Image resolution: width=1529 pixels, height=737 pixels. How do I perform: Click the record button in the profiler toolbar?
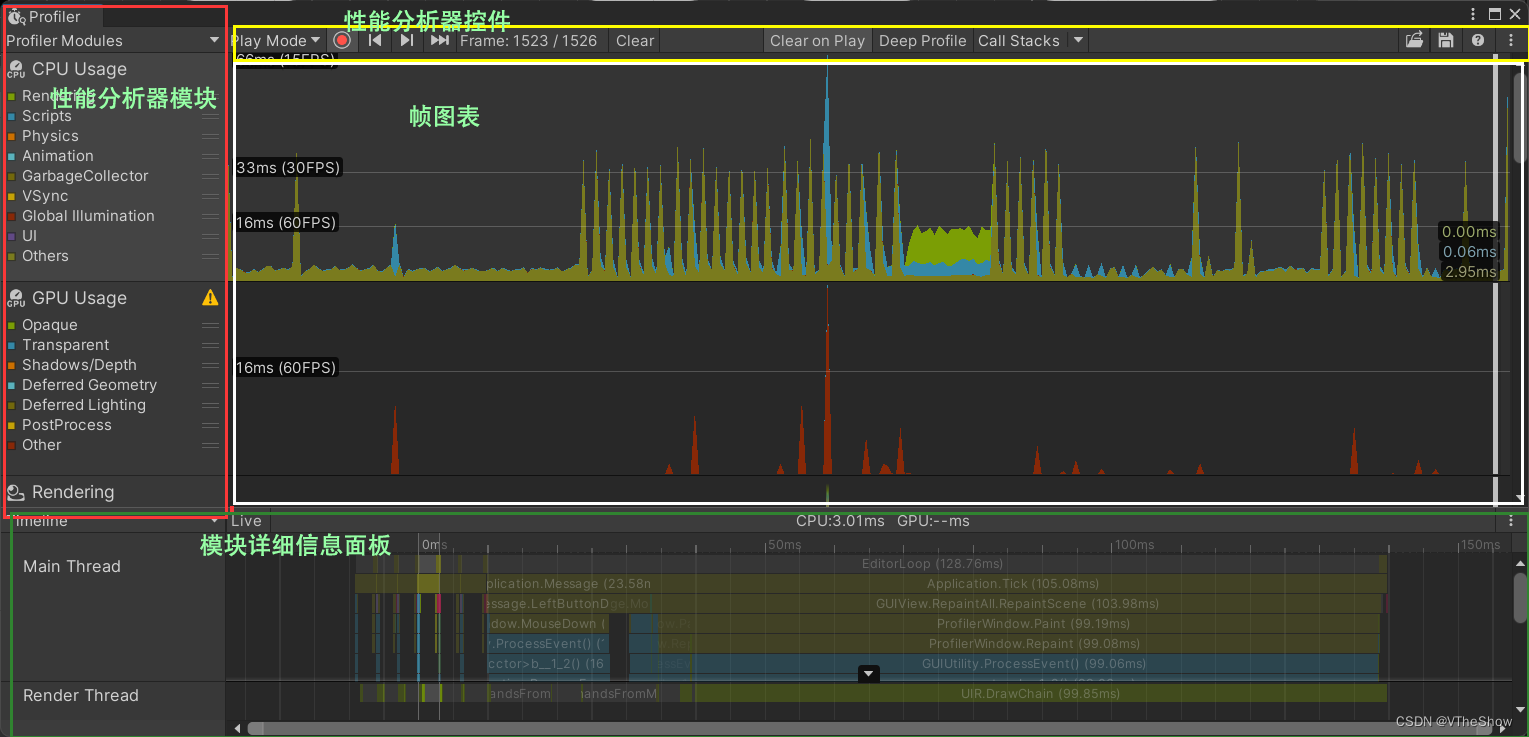tap(342, 40)
